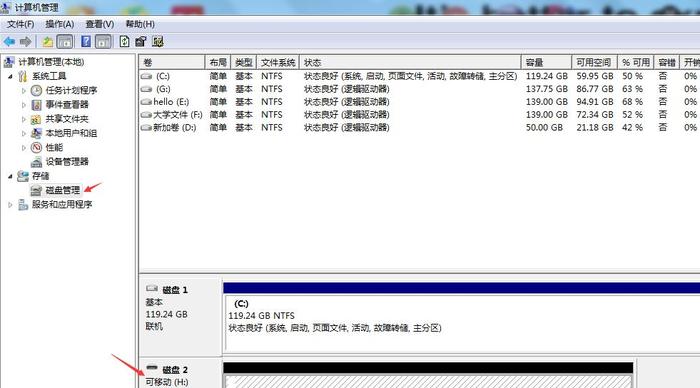The image size is (700, 388).
Task: Click the toolbar icon right of Refresh
Action: tap(141, 42)
